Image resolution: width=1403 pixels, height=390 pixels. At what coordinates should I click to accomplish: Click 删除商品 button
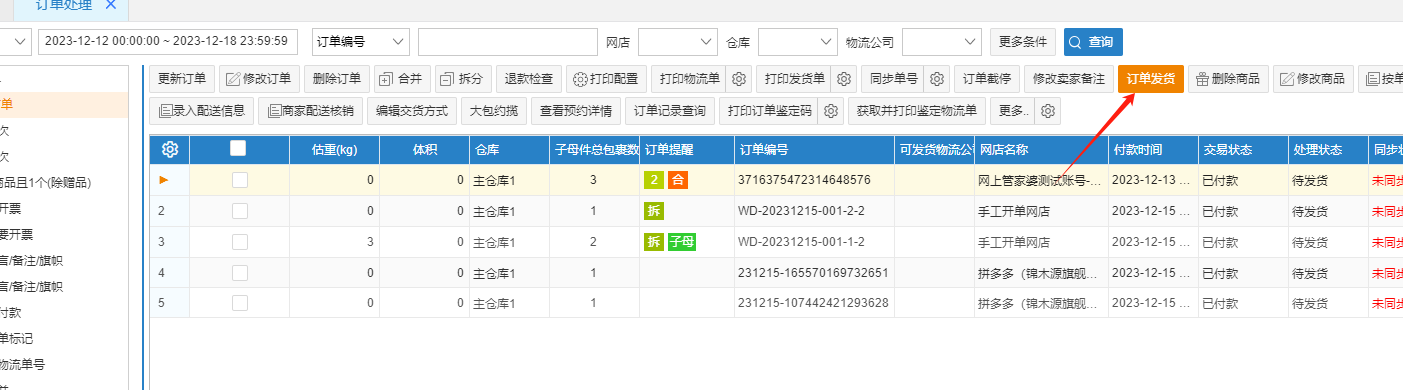coord(1228,79)
